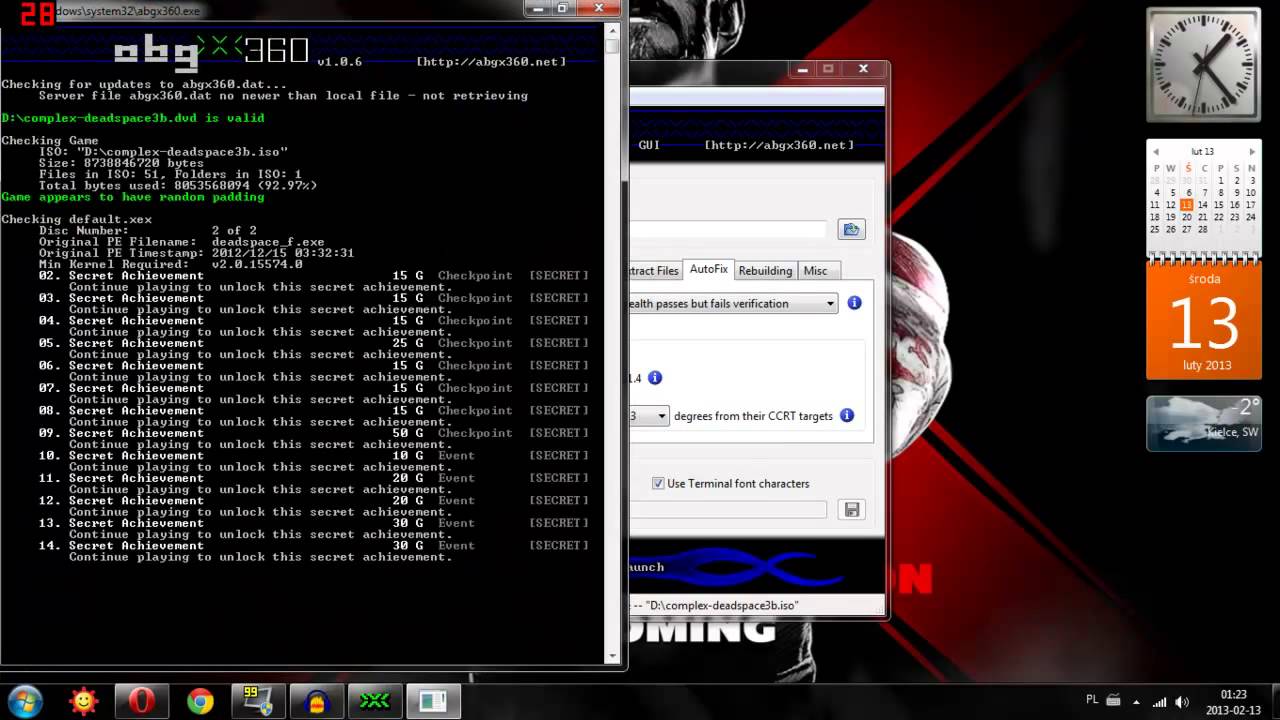The width and height of the screenshot is (1280, 720).
Task: Click the keyboard icon in system tray
Action: tap(1113, 700)
